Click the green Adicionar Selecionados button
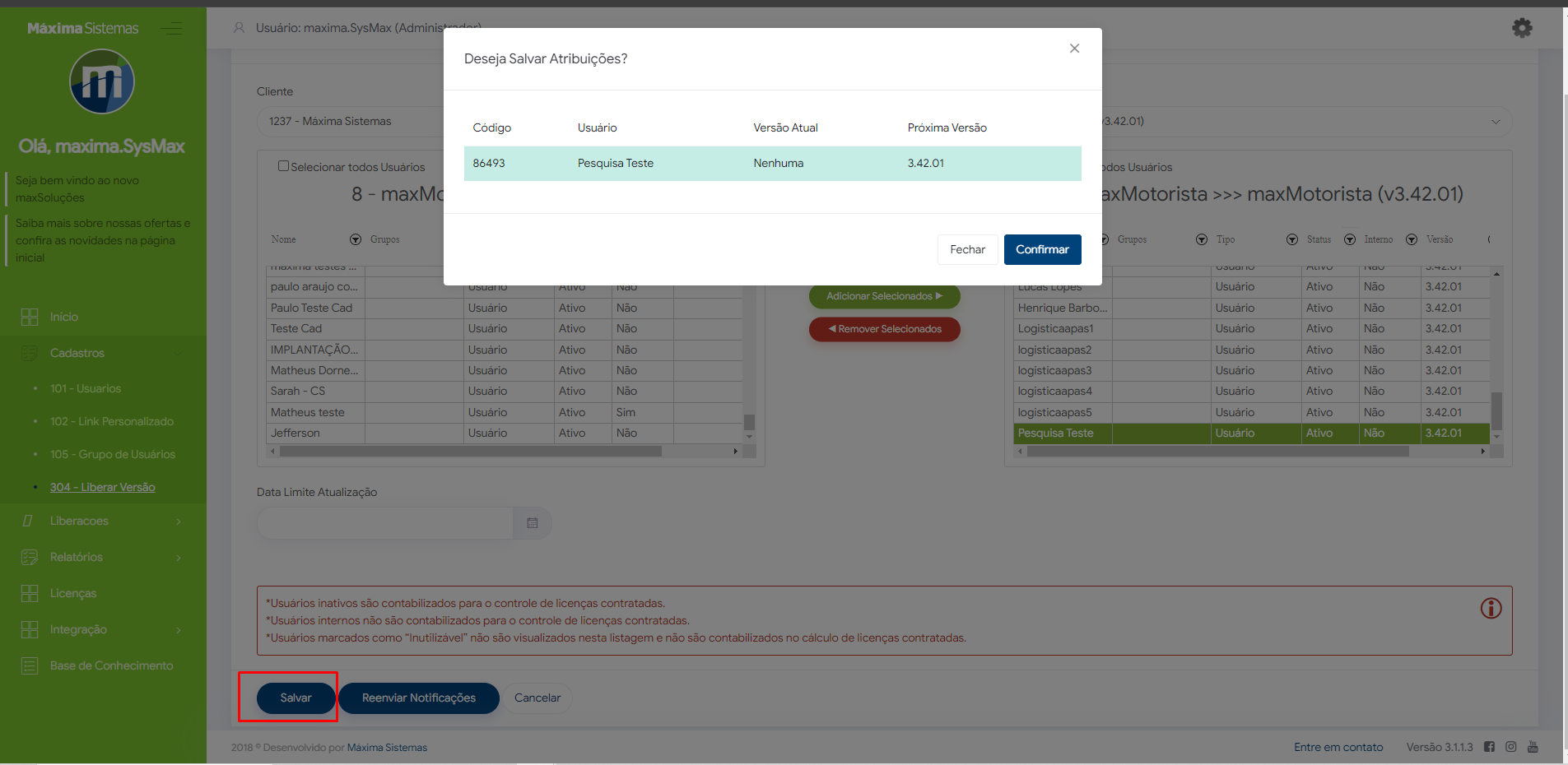 [x=884, y=296]
